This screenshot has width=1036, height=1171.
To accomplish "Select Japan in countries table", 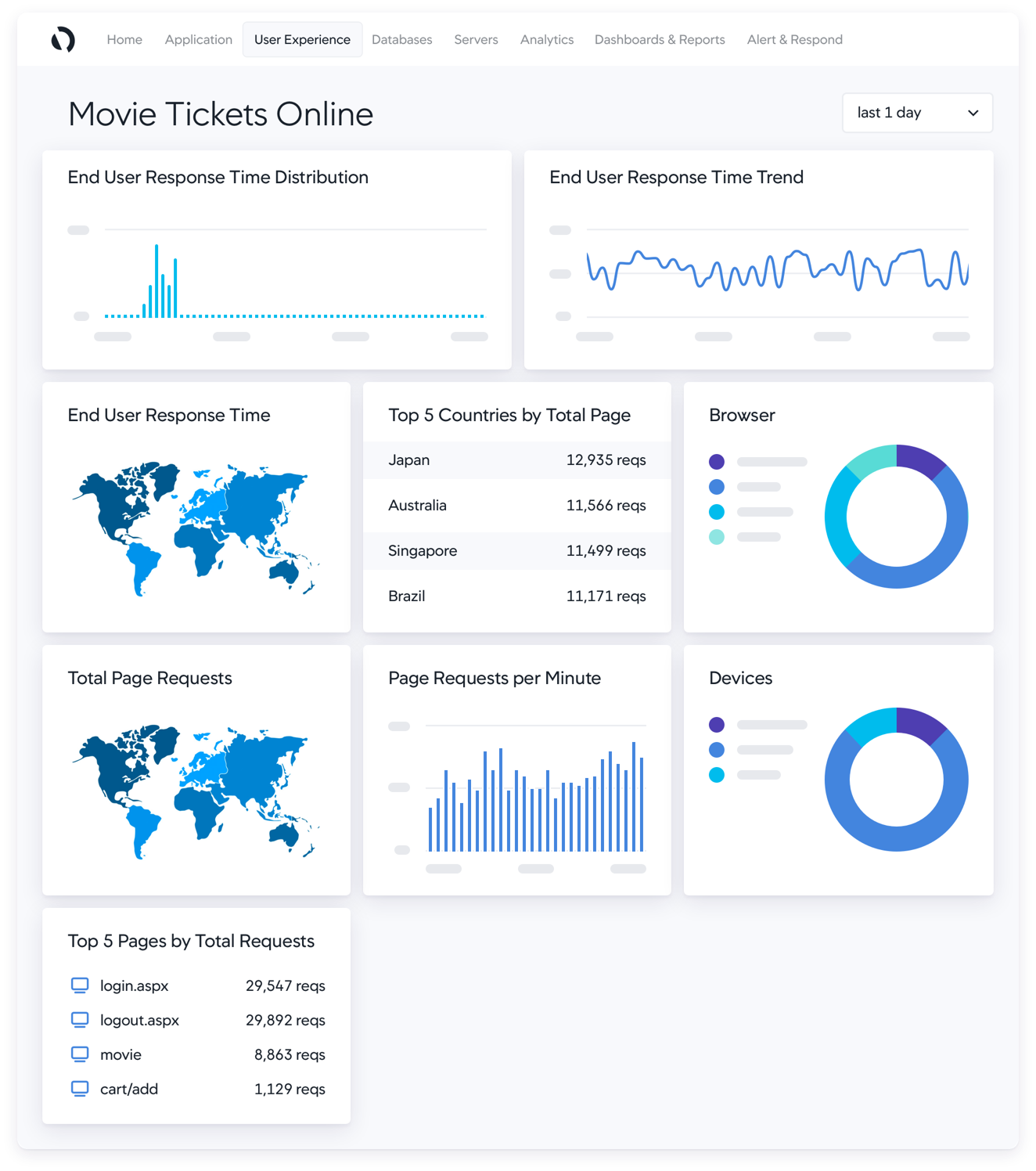I will [408, 460].
